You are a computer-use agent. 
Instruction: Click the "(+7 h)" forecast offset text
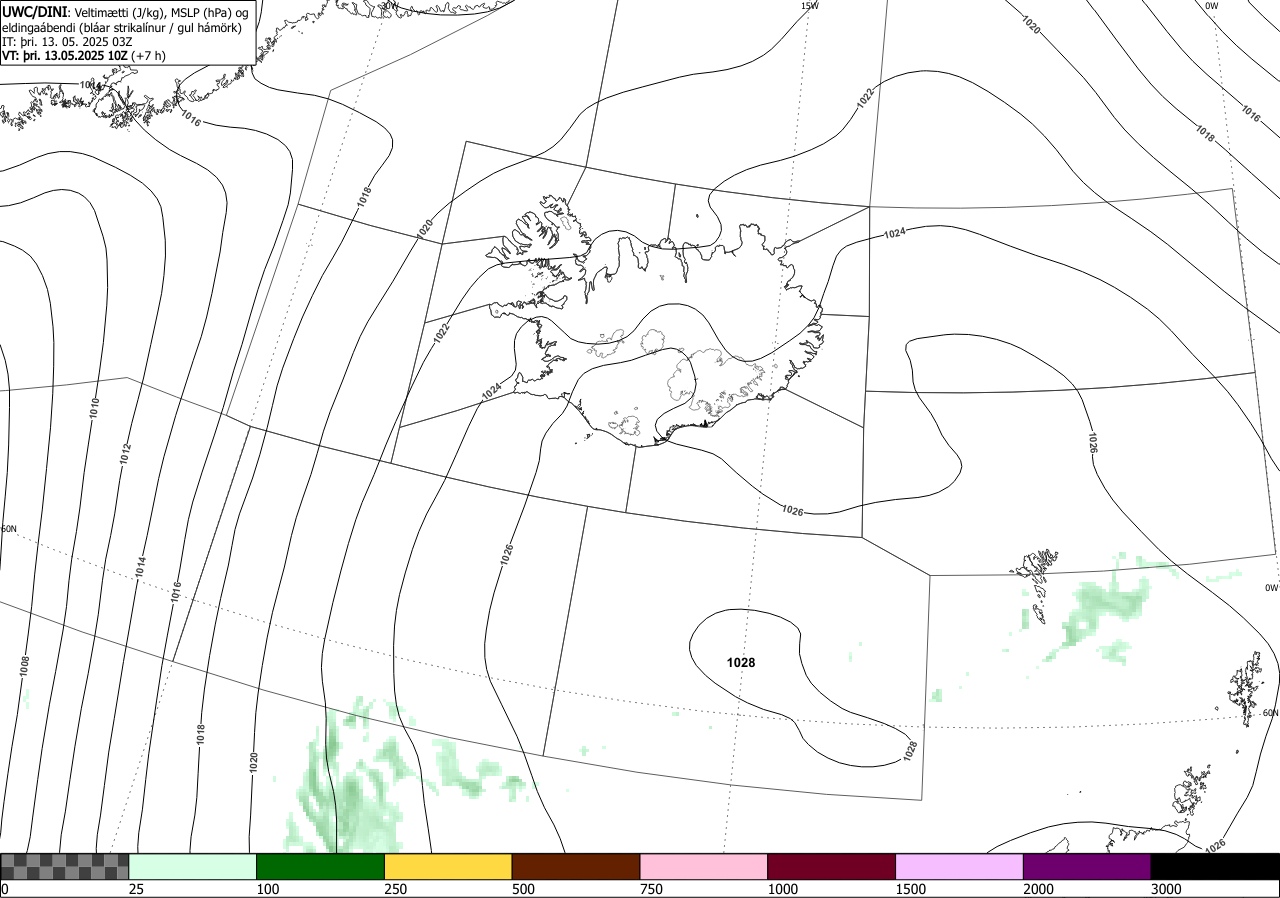click(148, 56)
